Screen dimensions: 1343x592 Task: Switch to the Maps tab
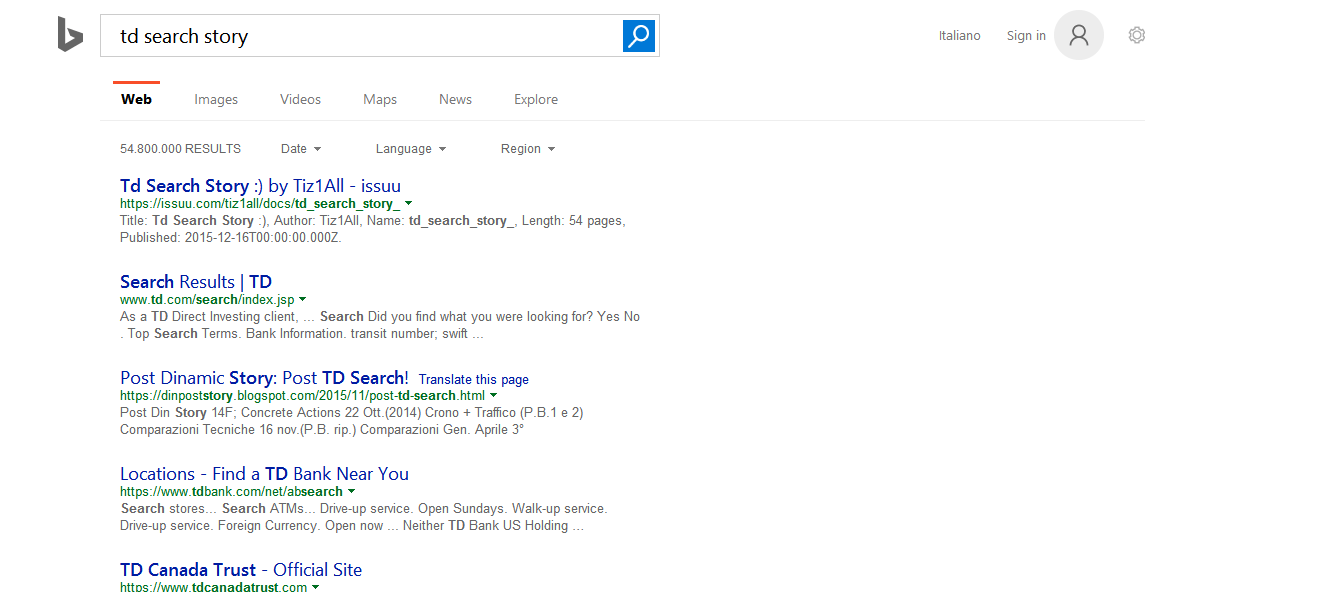tap(380, 99)
